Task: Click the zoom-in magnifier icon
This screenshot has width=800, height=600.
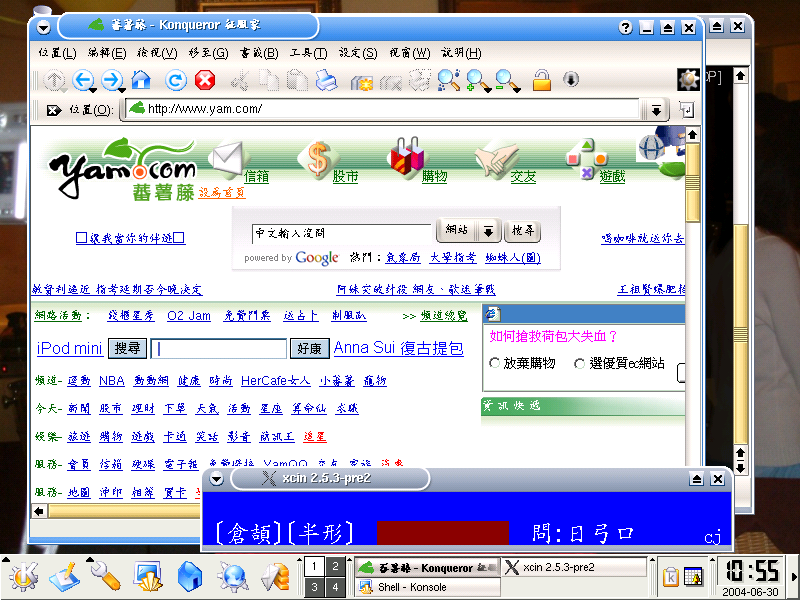Action: click(x=477, y=81)
